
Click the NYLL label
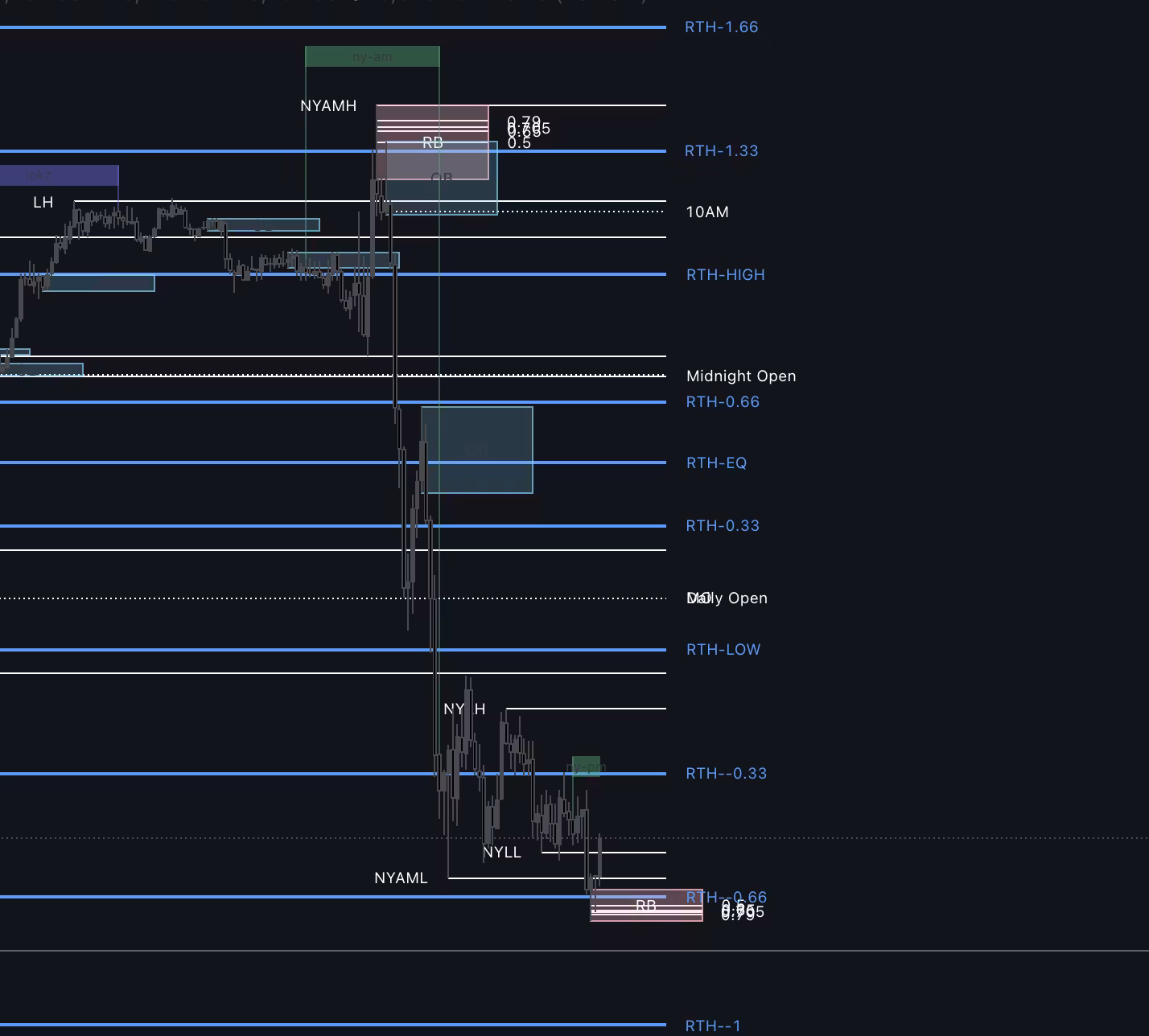point(502,853)
